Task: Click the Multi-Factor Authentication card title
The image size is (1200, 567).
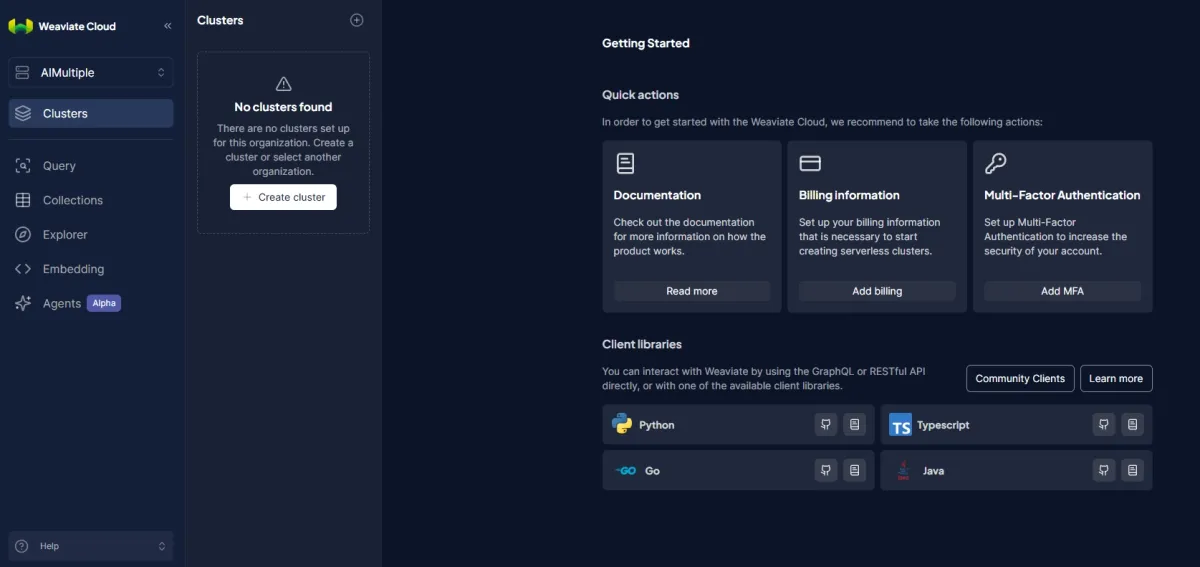Action: [x=1062, y=195]
